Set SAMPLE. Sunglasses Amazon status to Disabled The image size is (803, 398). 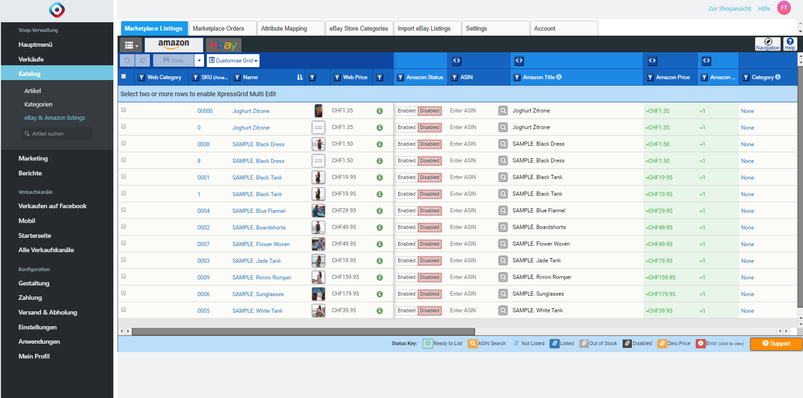click(x=430, y=294)
